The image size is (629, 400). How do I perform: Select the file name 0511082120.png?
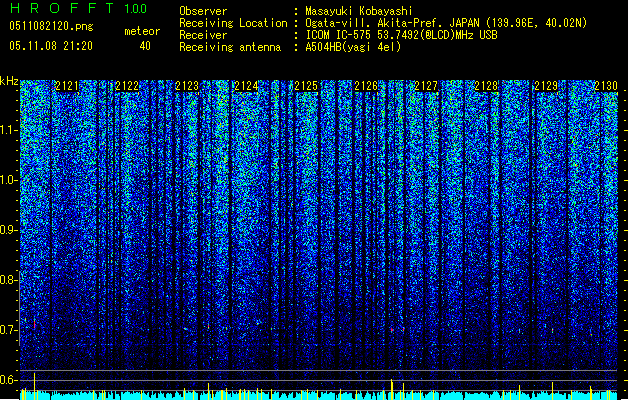point(51,26)
